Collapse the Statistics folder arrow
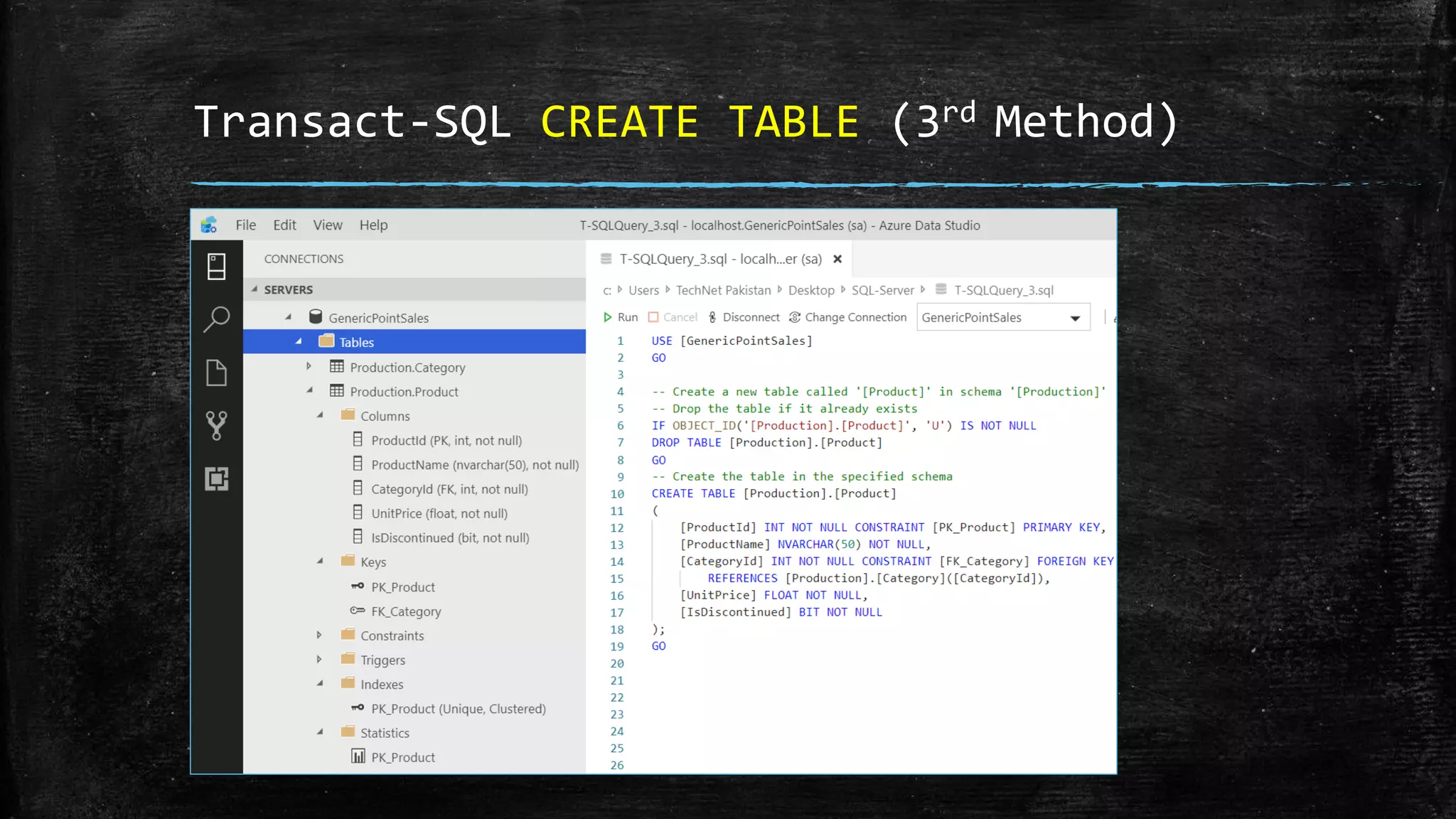The height and width of the screenshot is (819, 1456). pos(320,732)
